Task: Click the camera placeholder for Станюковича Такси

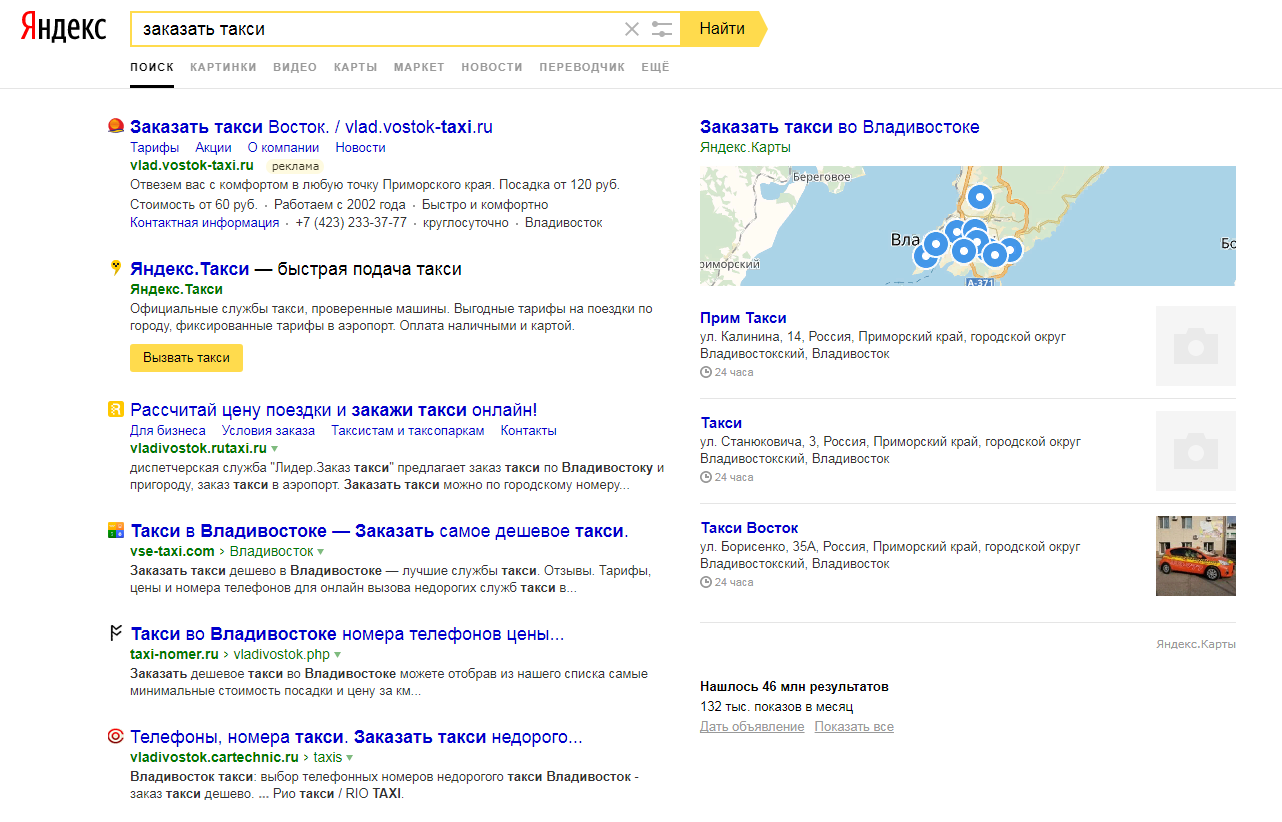Action: point(1196,451)
